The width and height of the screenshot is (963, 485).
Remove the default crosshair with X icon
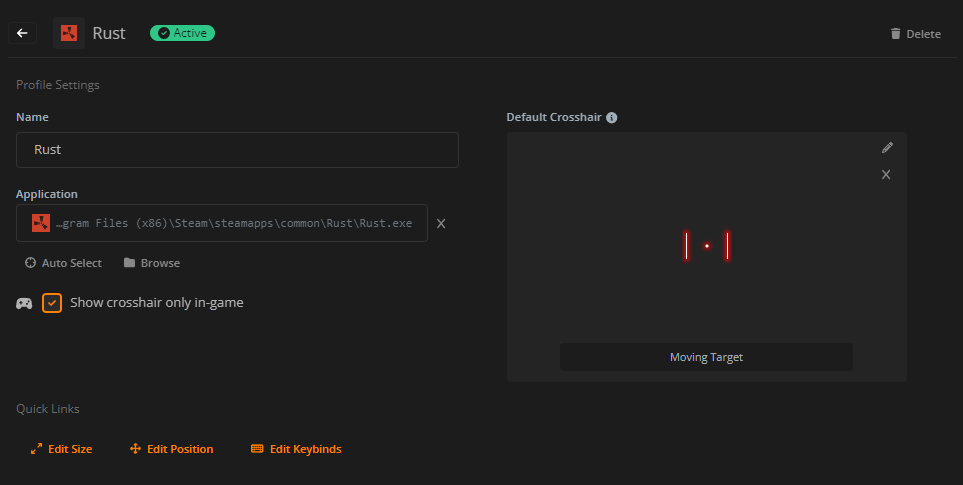tap(886, 175)
